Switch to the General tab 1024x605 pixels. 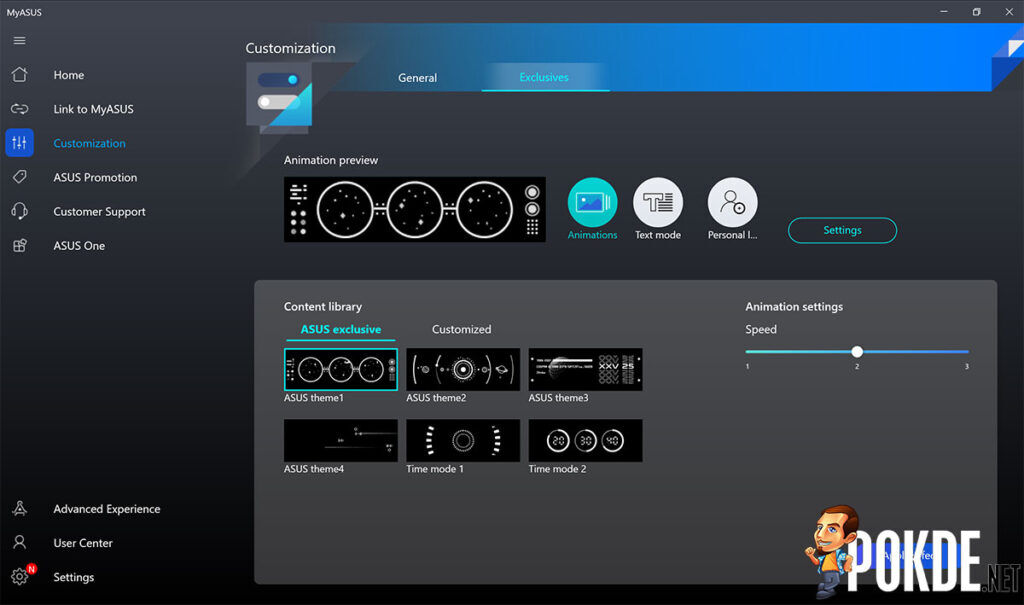417,78
